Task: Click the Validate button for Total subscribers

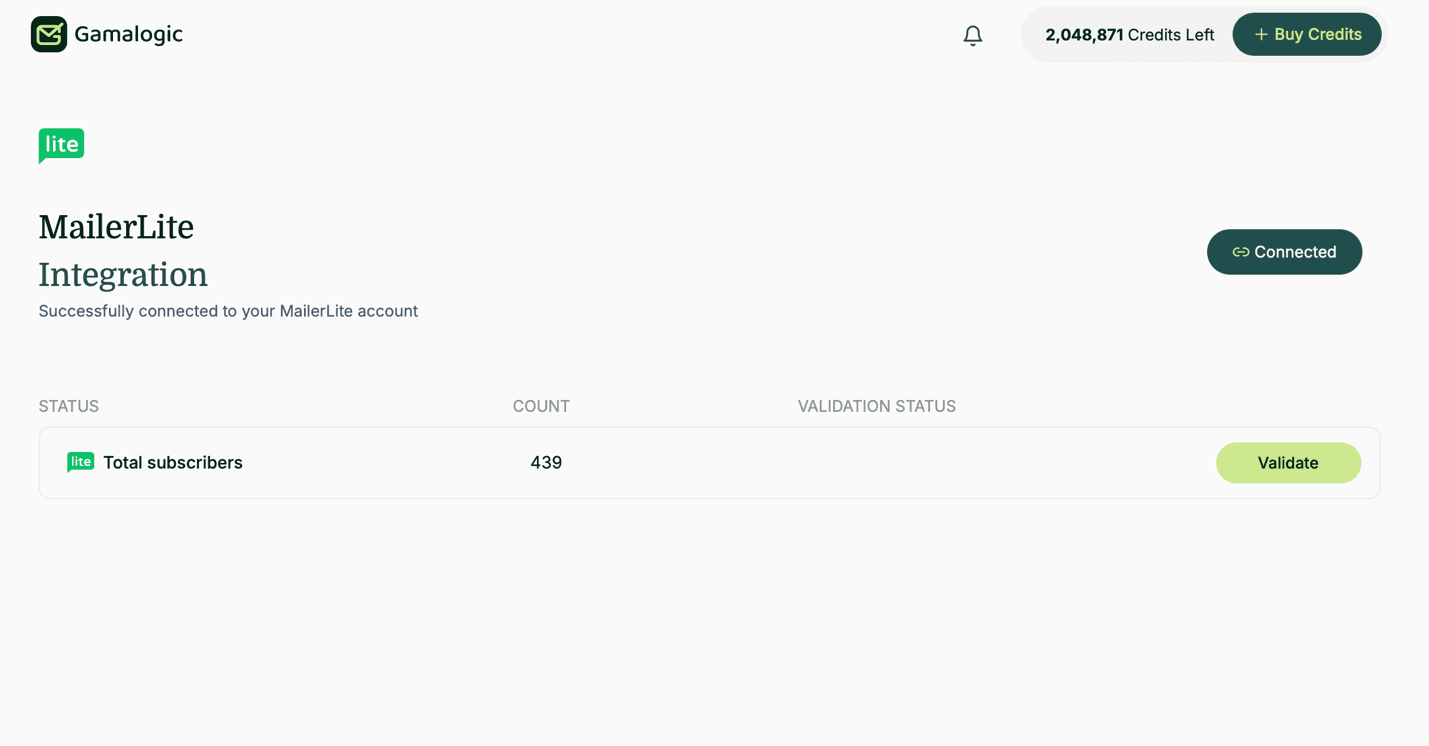Action: click(x=1288, y=462)
